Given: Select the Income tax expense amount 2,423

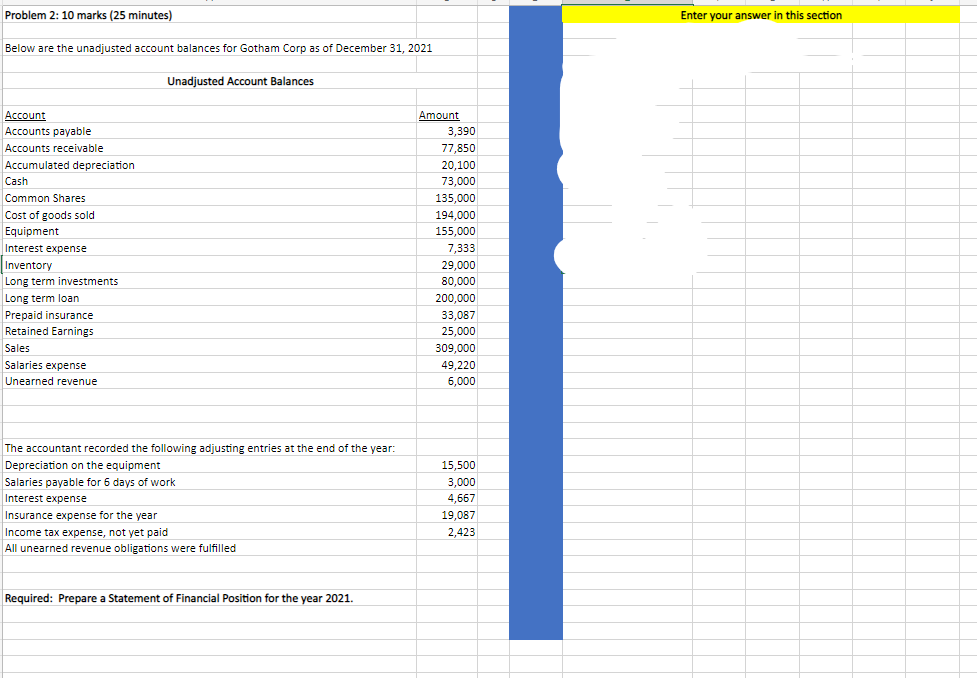Looking at the screenshot, I should pyautogui.click(x=462, y=531).
